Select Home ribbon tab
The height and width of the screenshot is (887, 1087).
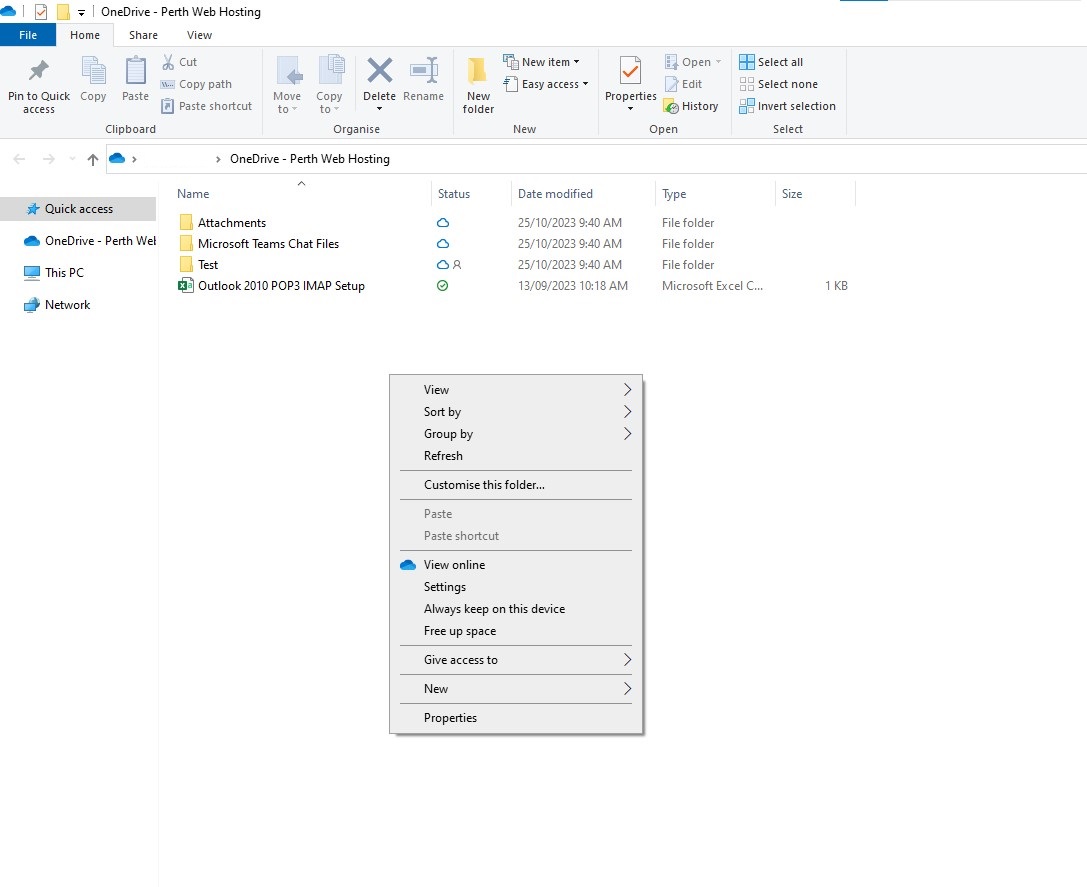85,35
